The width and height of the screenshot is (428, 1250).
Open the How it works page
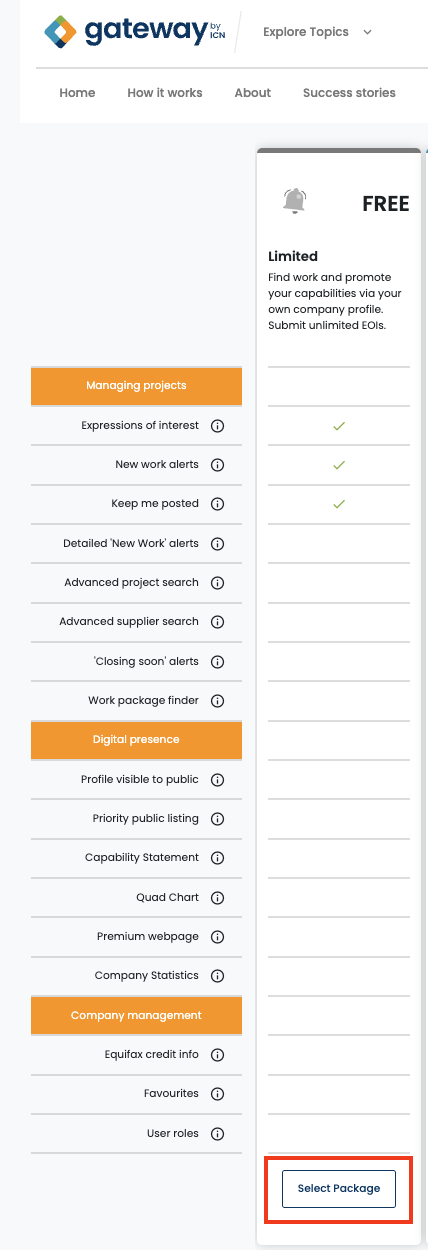165,93
